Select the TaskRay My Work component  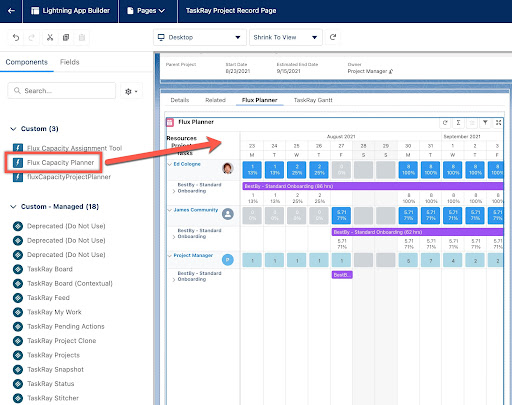pyautogui.click(x=54, y=312)
